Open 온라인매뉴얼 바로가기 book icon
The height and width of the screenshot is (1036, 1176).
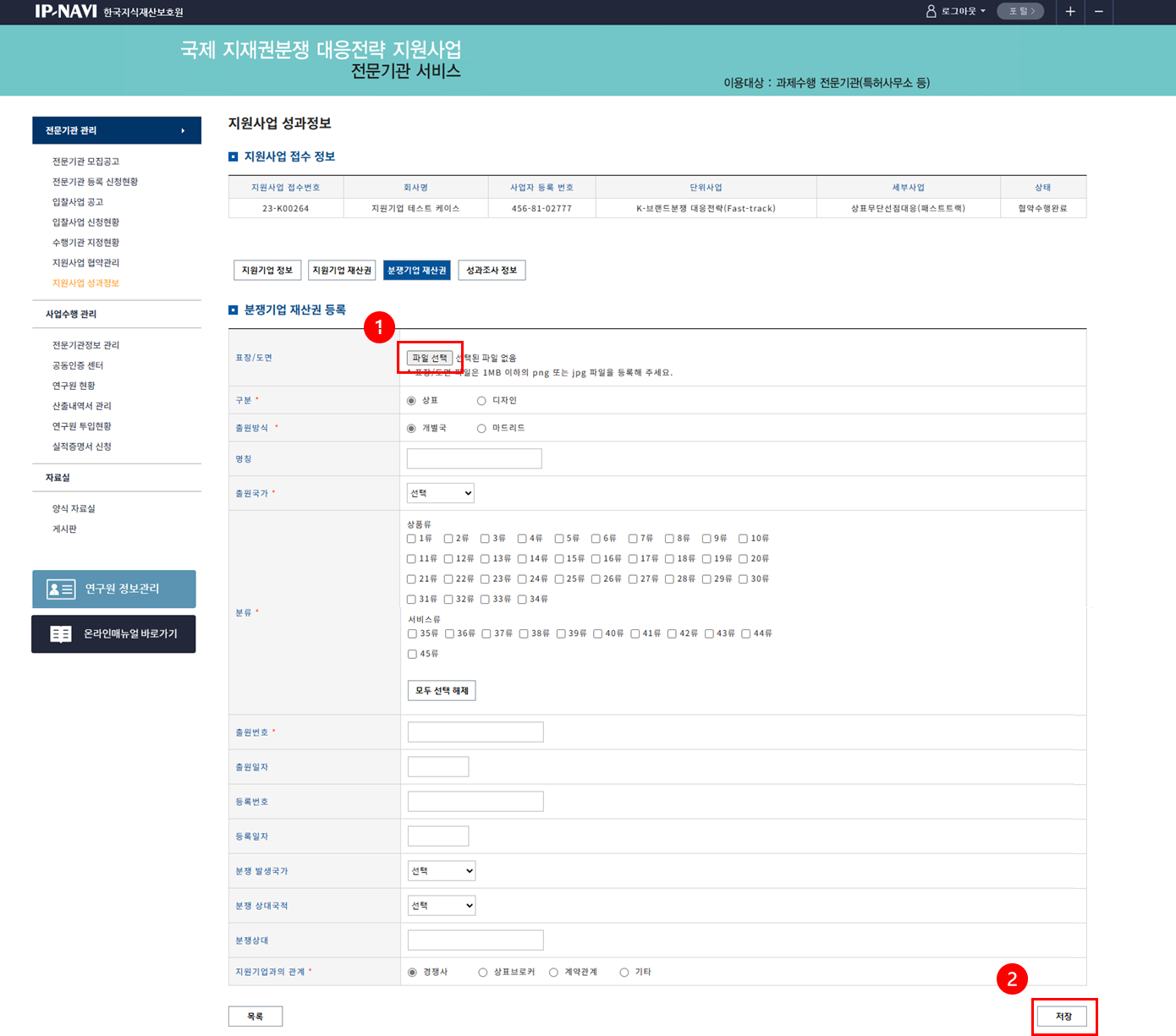[61, 634]
